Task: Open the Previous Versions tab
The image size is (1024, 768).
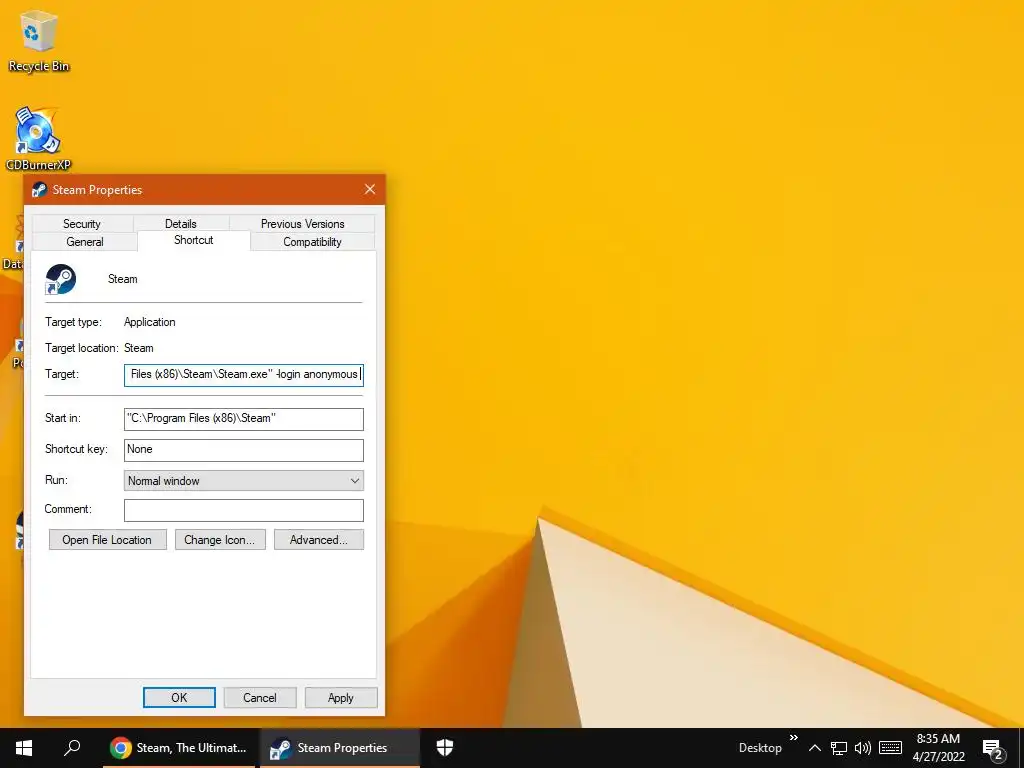Action: [302, 223]
